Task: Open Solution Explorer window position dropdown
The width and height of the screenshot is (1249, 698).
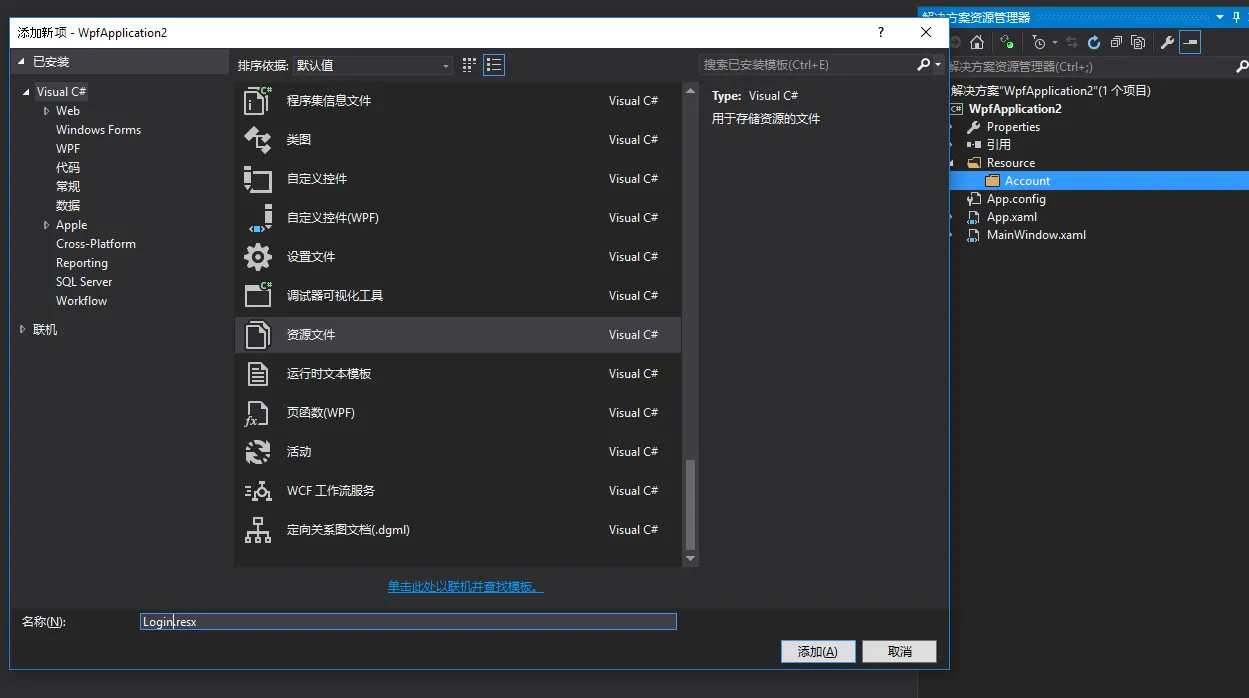Action: tap(1220, 17)
